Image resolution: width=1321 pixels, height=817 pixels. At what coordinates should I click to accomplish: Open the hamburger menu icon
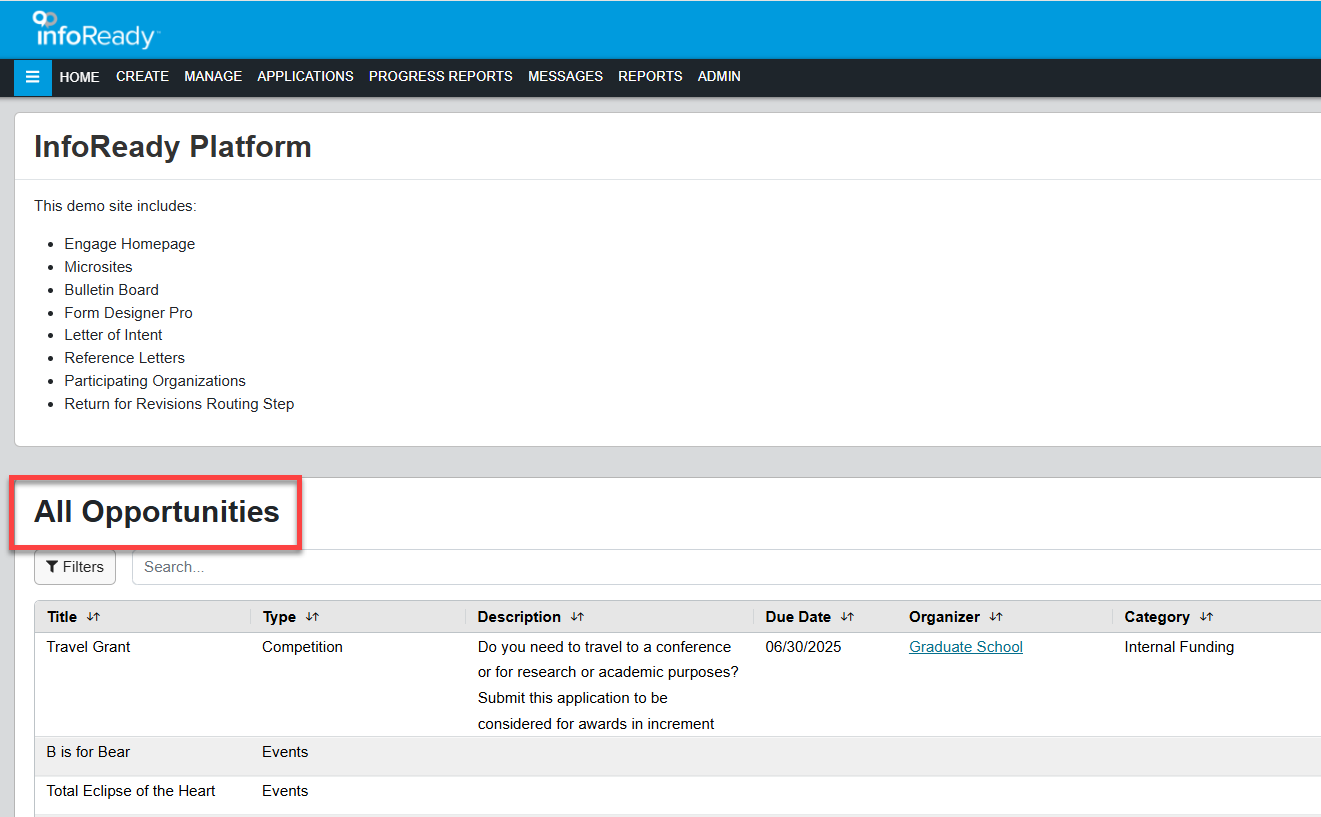[x=32, y=77]
